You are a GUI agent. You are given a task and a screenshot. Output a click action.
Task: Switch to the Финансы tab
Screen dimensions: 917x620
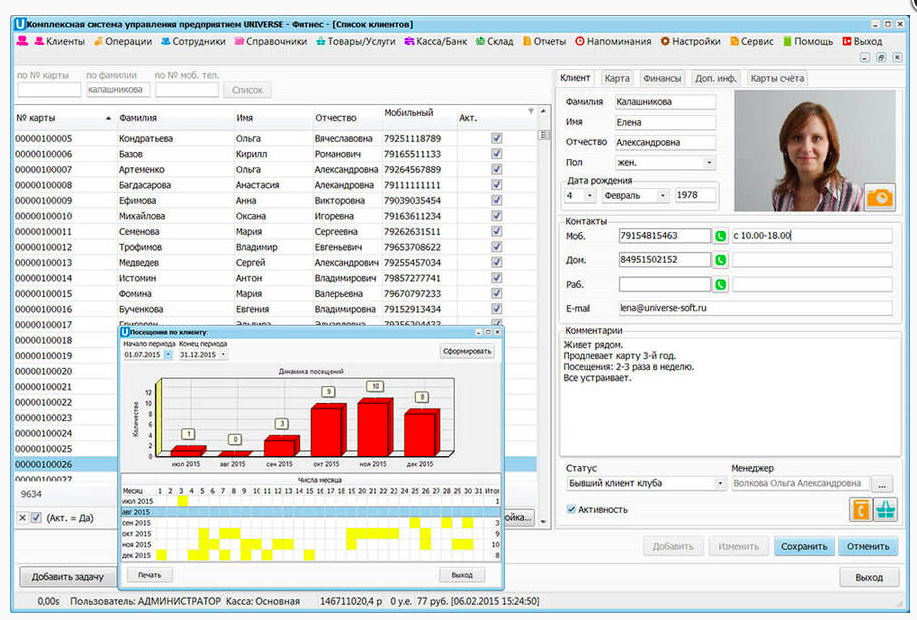[x=661, y=78]
